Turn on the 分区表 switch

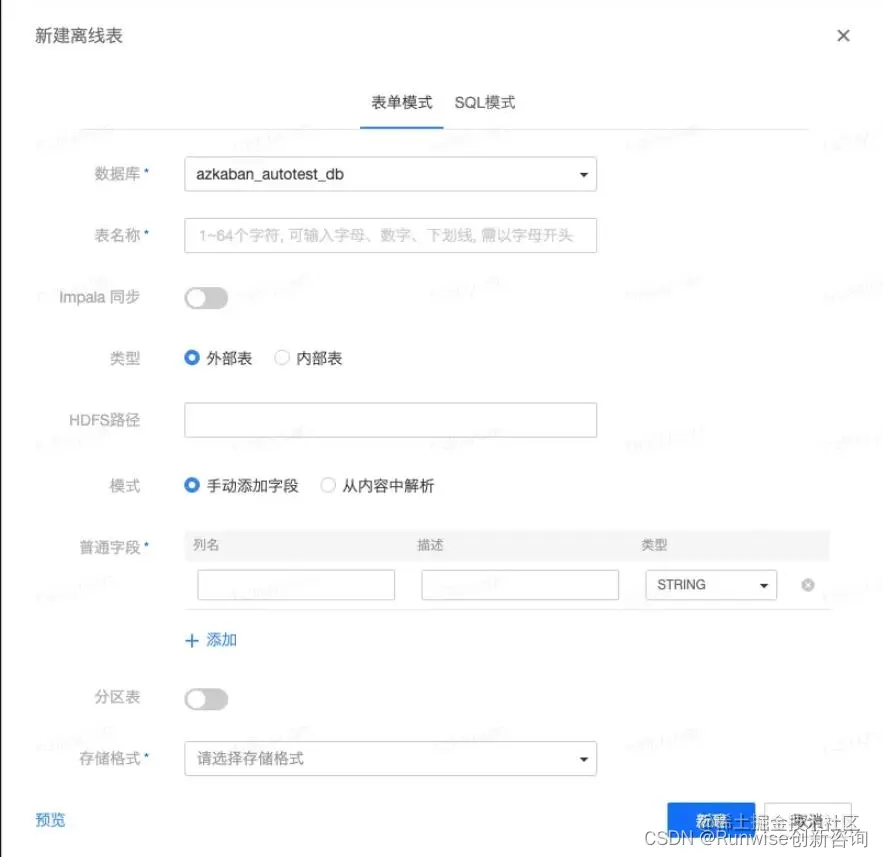(x=206, y=698)
